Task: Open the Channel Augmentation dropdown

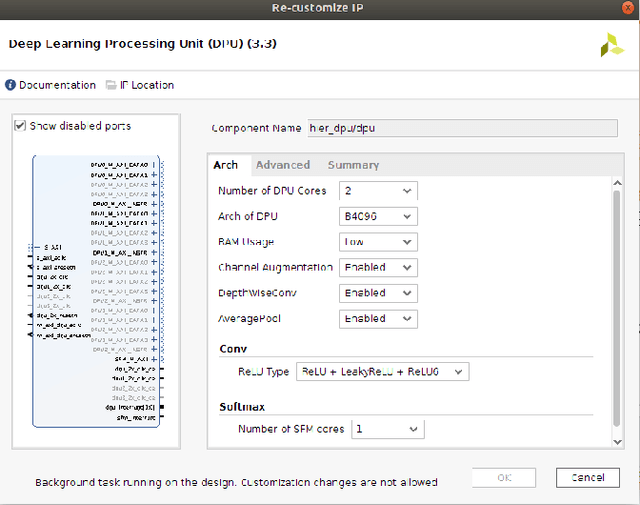Action: tap(379, 267)
